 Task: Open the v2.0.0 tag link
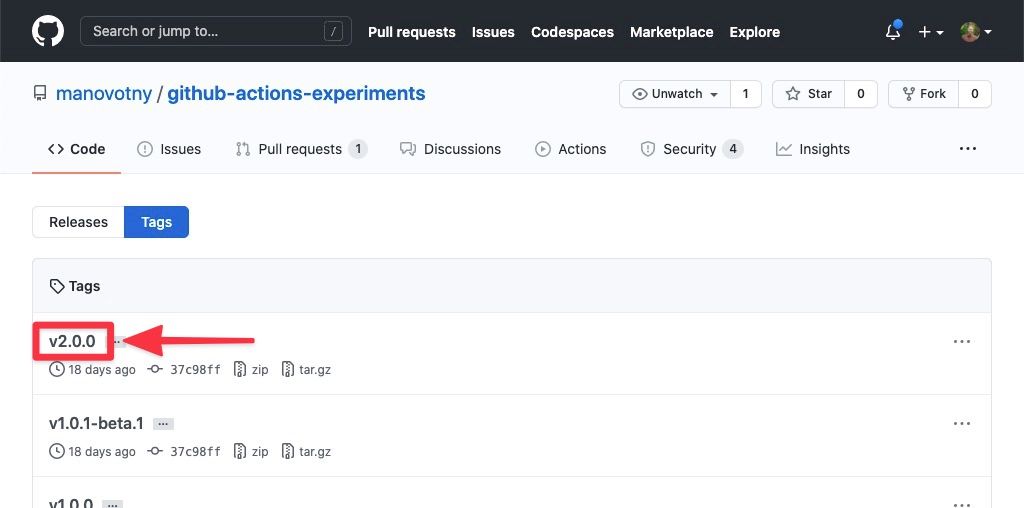pyautogui.click(x=72, y=341)
